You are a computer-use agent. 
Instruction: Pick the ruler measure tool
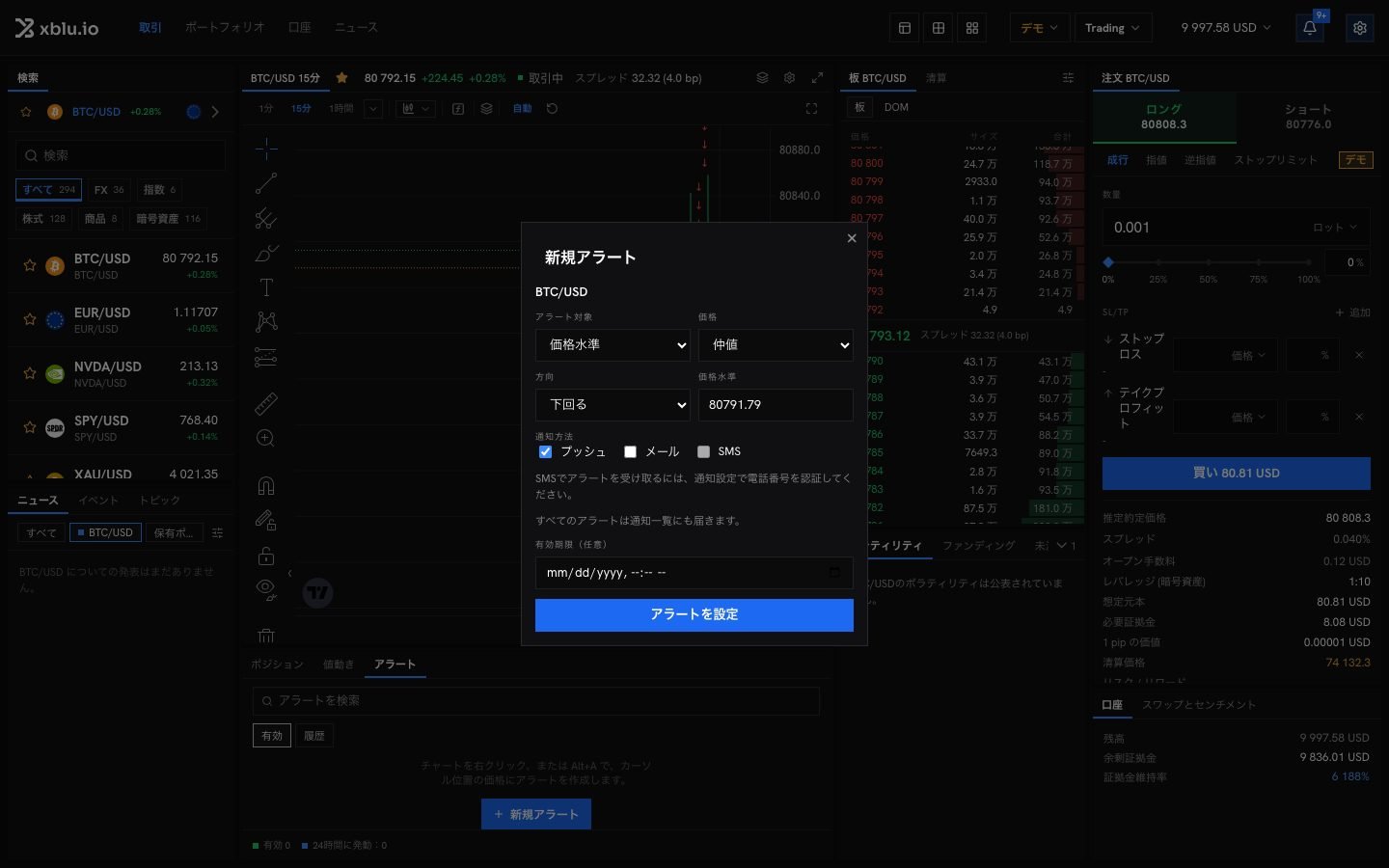click(266, 404)
